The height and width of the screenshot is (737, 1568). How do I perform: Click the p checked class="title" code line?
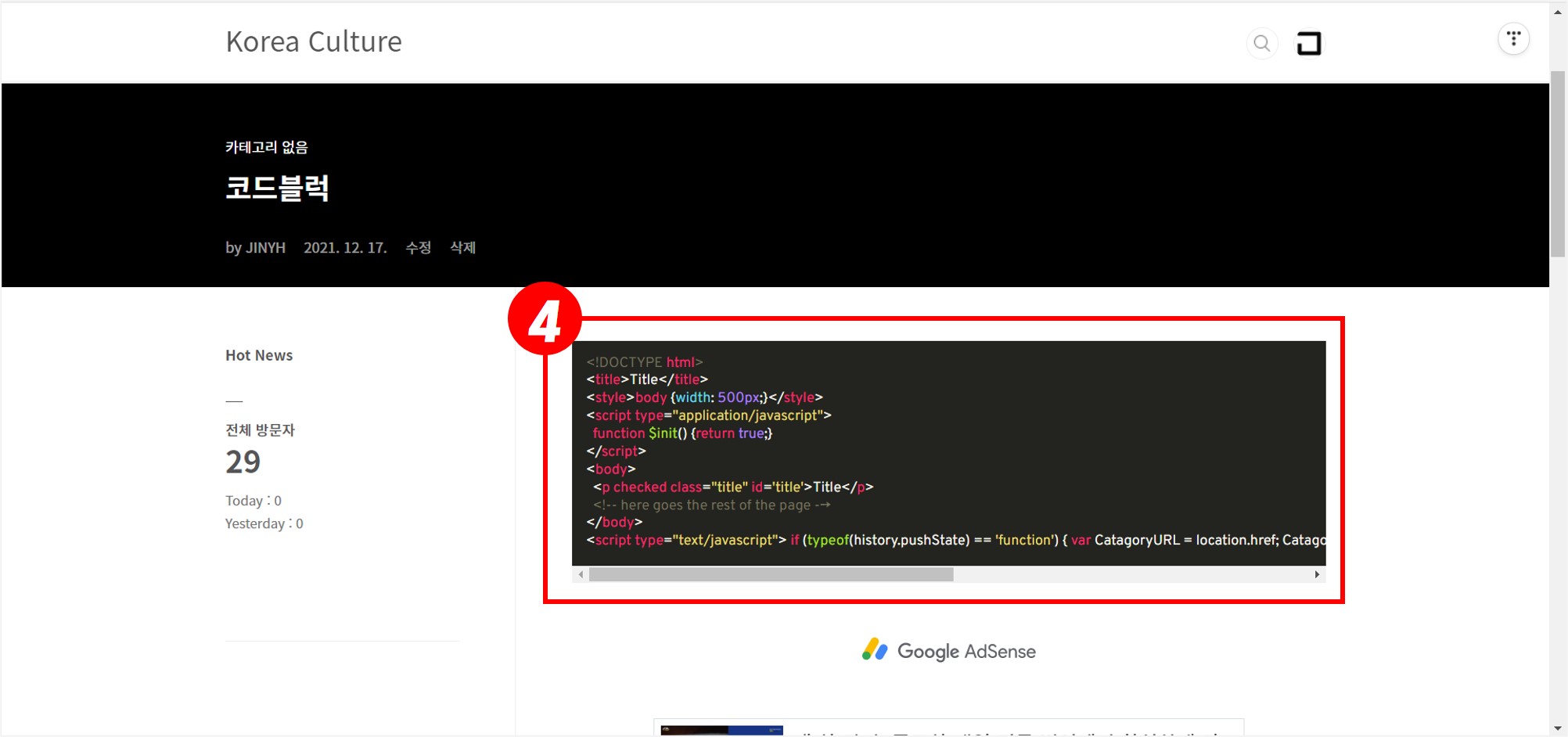tap(733, 487)
